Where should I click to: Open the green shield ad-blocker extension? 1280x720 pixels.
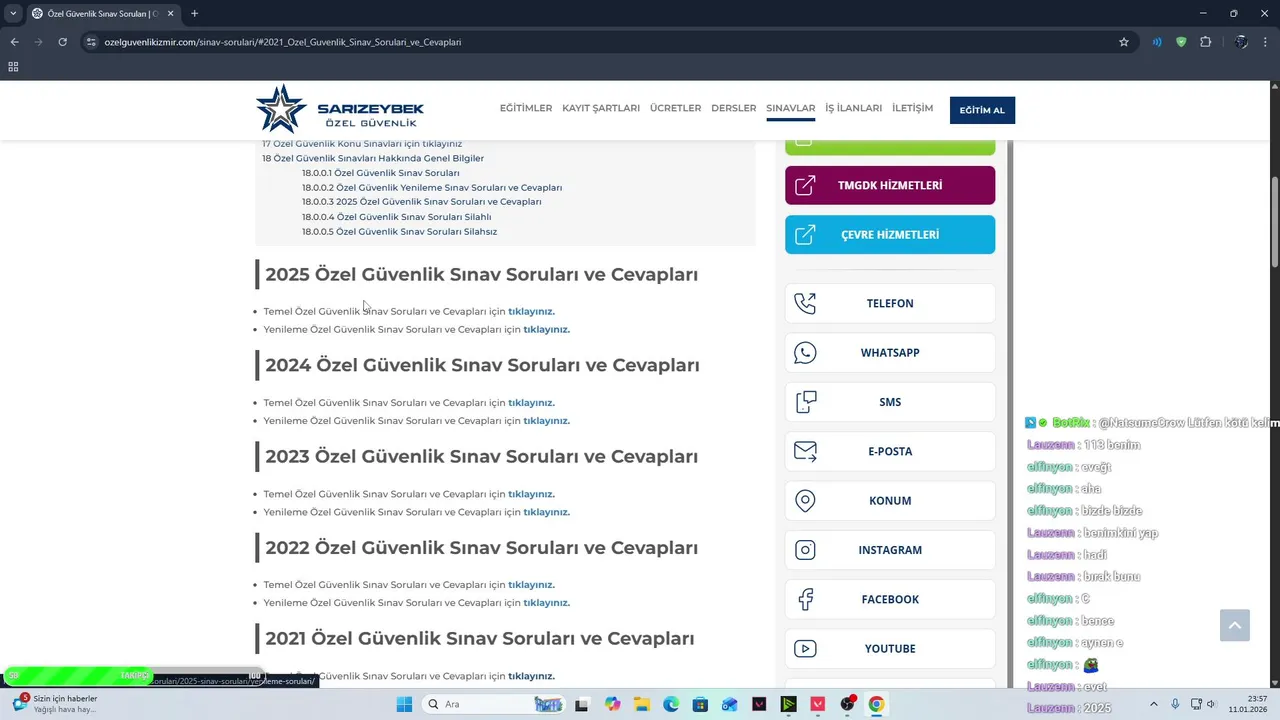tap(1181, 42)
